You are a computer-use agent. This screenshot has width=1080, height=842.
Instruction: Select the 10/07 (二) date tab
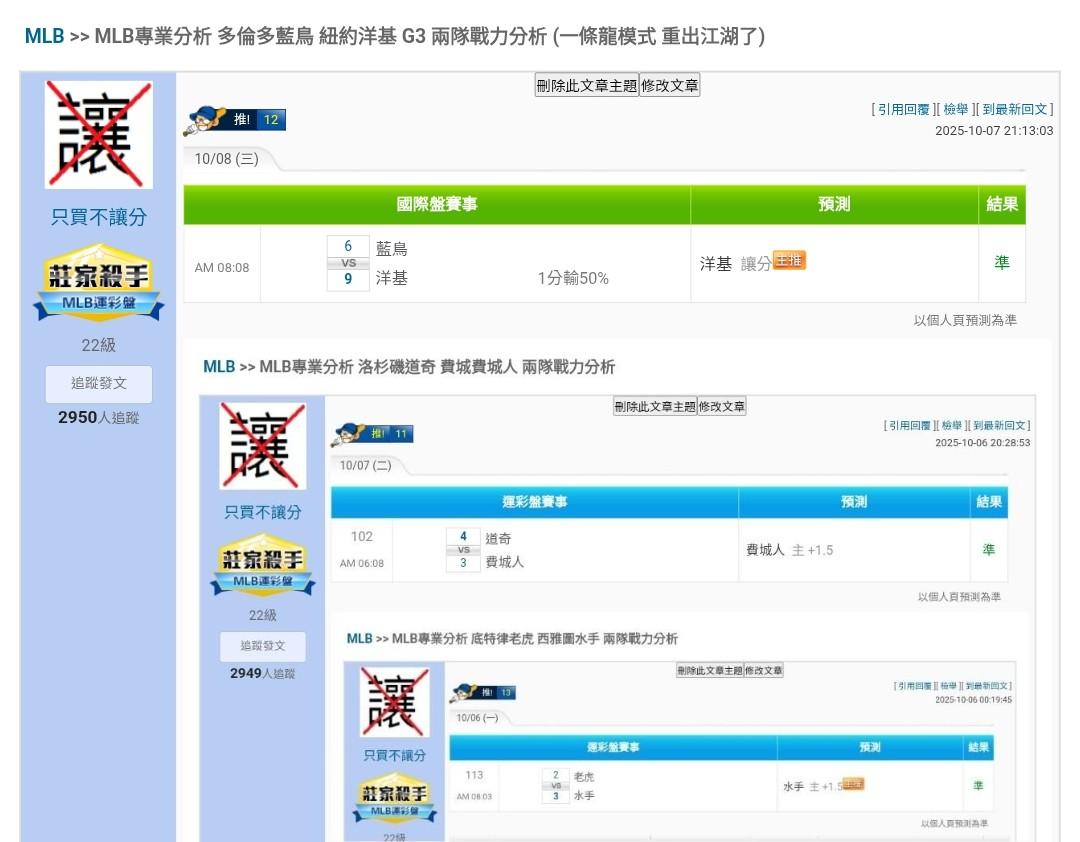(365, 466)
